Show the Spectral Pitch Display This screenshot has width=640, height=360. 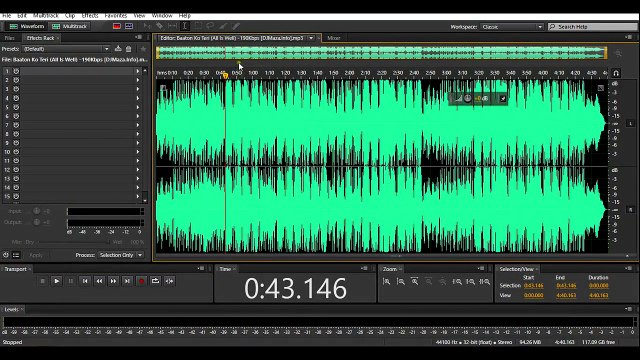pos(129,26)
